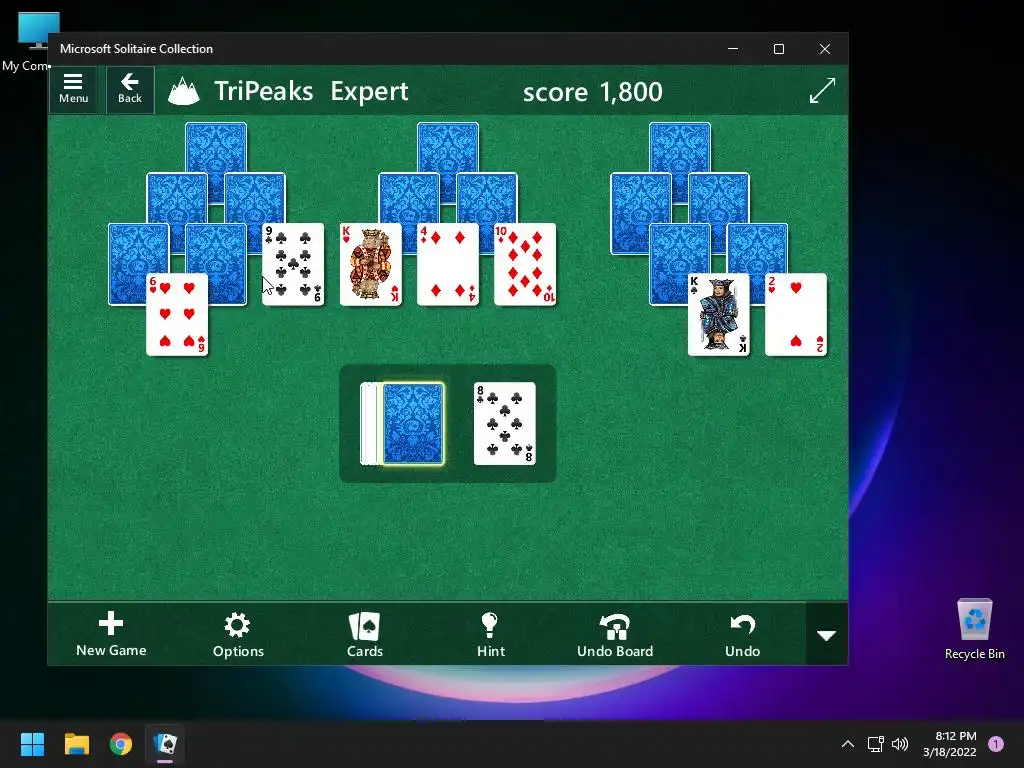
Task: Select the 6 of hearts card
Action: 177,315
